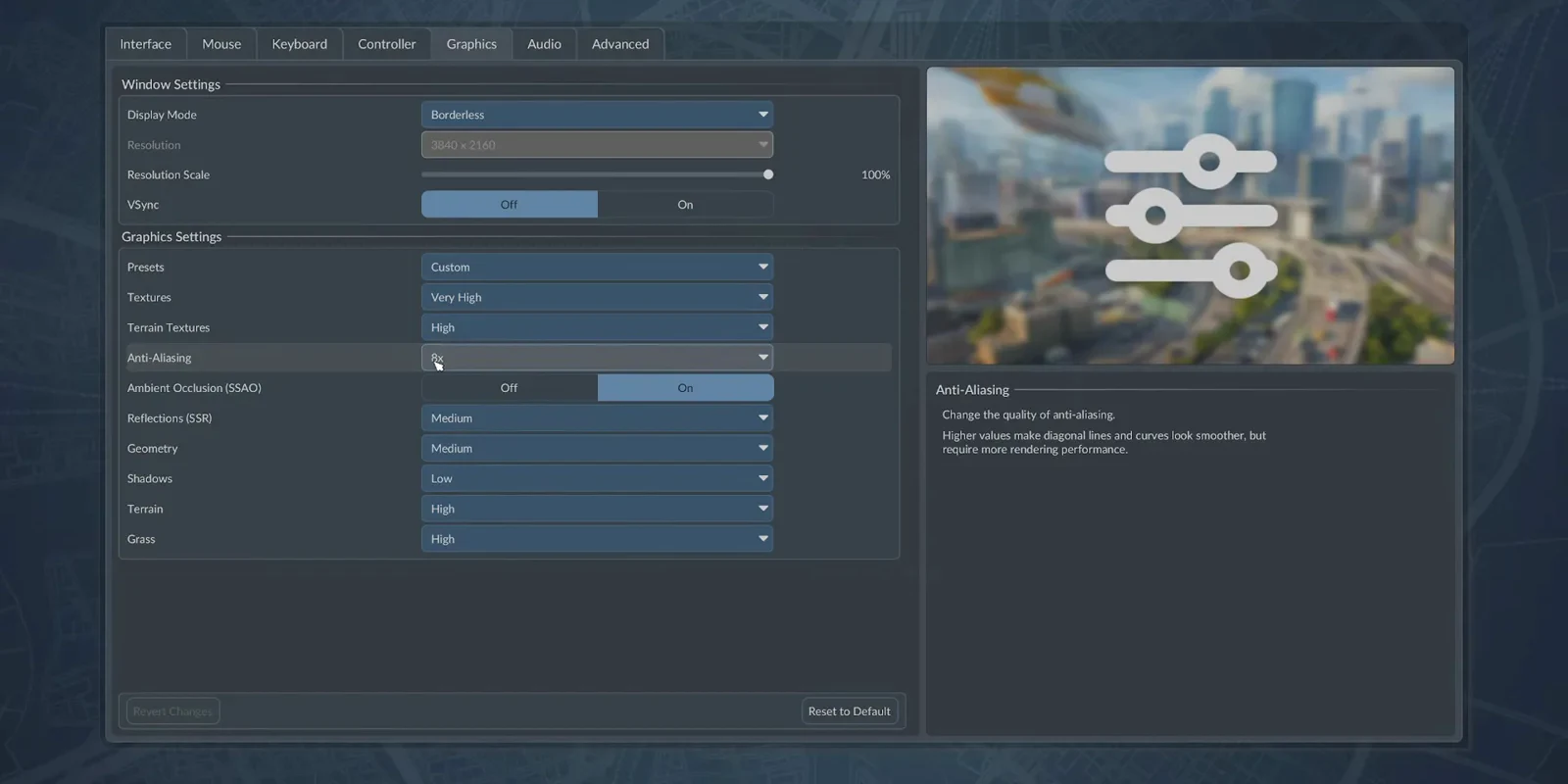This screenshot has width=1568, height=784.
Task: Click the Resolution Scale 100% value
Action: point(876,174)
